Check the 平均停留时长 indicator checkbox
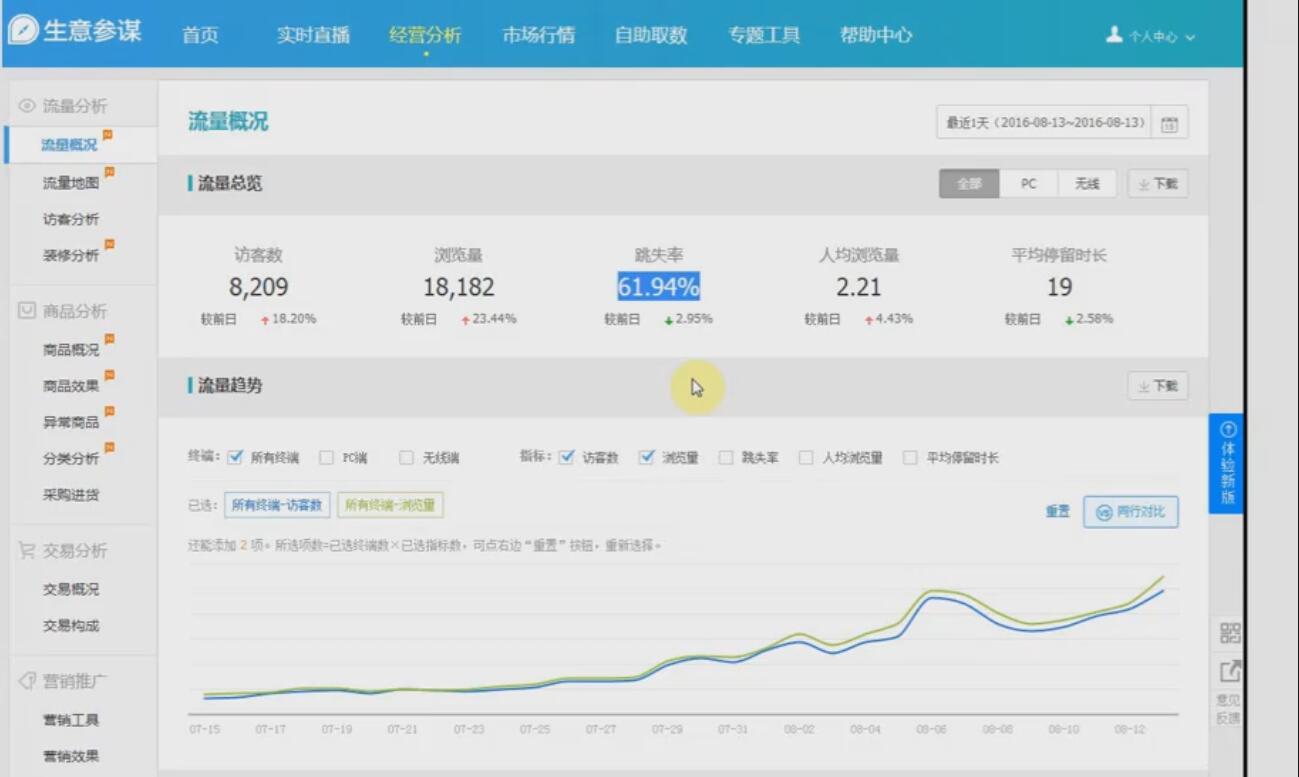Image resolution: width=1299 pixels, height=777 pixels. pos(910,458)
